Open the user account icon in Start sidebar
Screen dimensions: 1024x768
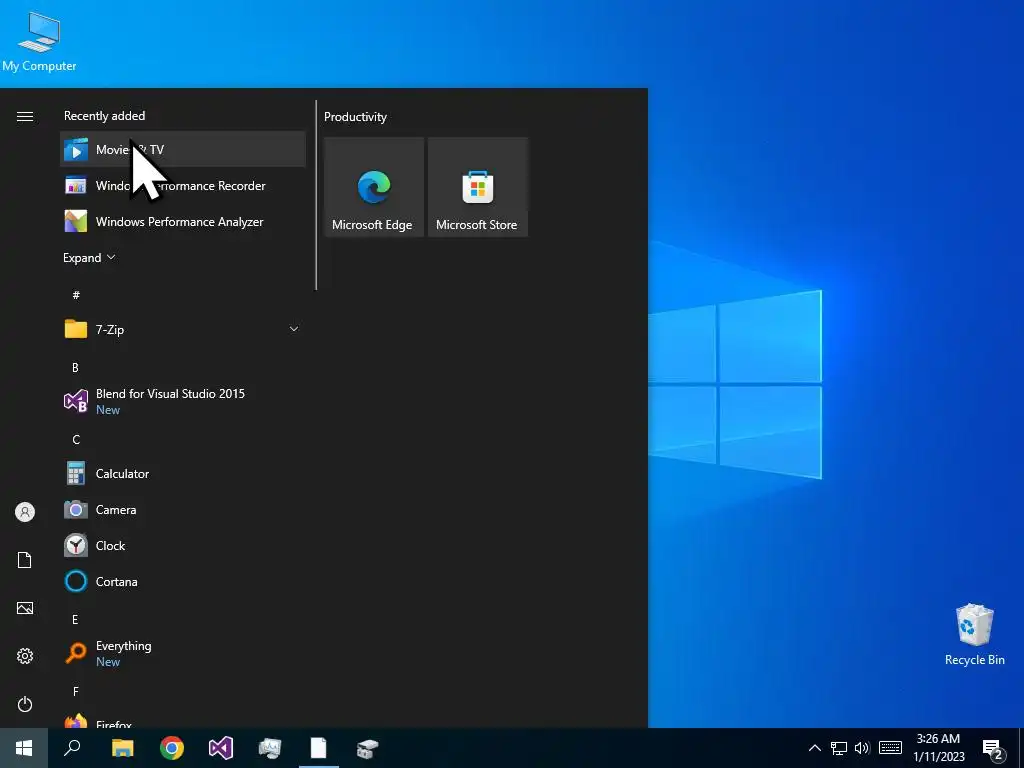25,512
